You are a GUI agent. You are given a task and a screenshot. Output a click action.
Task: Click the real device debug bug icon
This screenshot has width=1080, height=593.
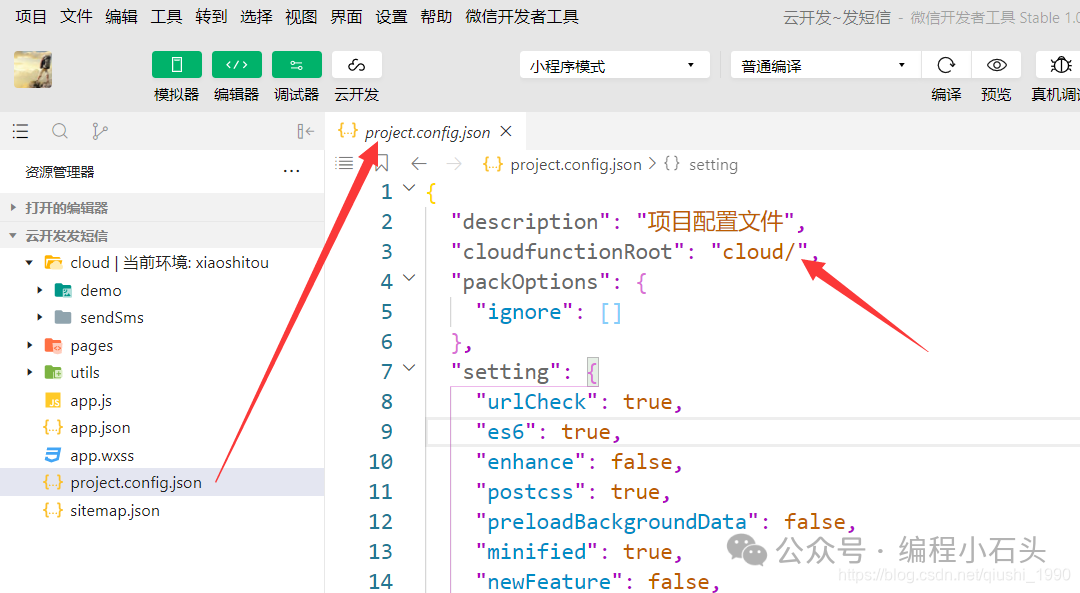1059,65
